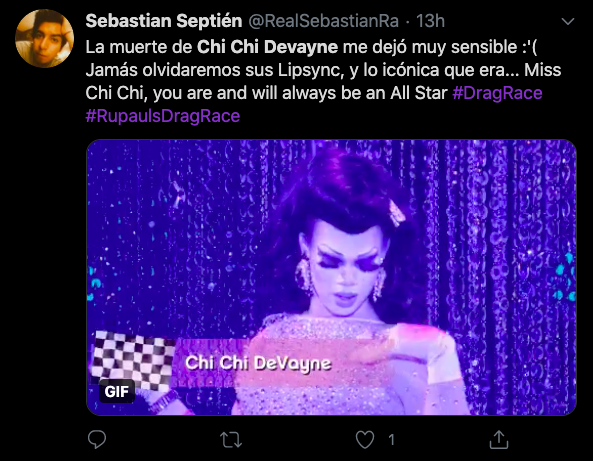Click bold Chi Chi Devayne in tweet text
The width and height of the screenshot is (593, 461).
(x=267, y=47)
